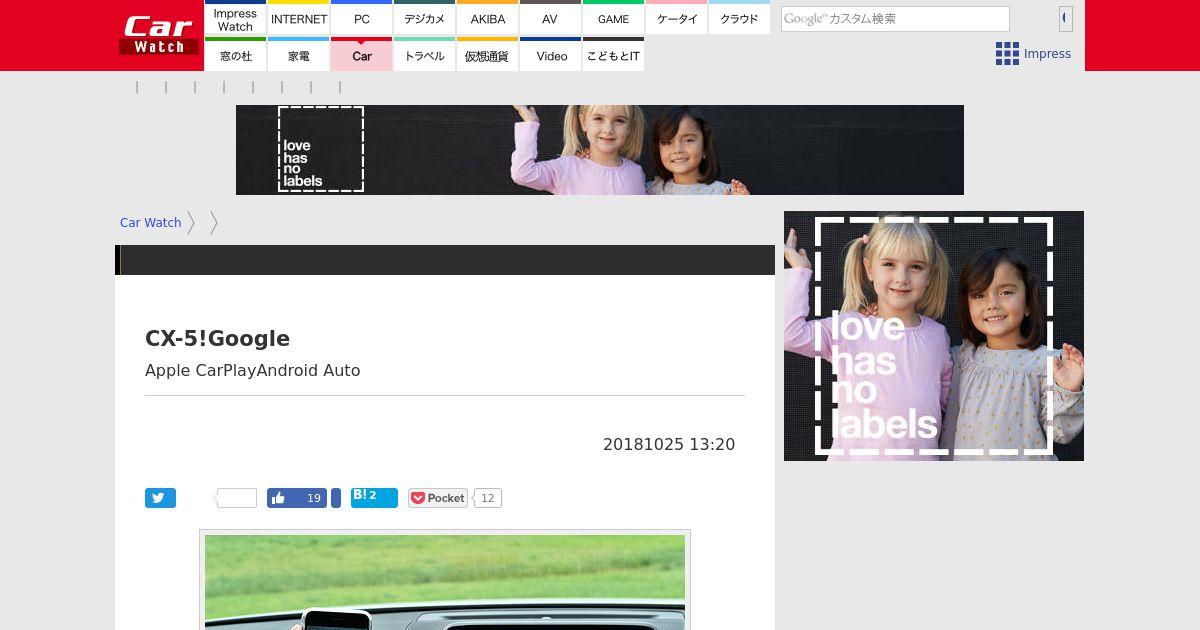Open the GAME Watch tab
The height and width of the screenshot is (630, 1200).
(x=613, y=18)
